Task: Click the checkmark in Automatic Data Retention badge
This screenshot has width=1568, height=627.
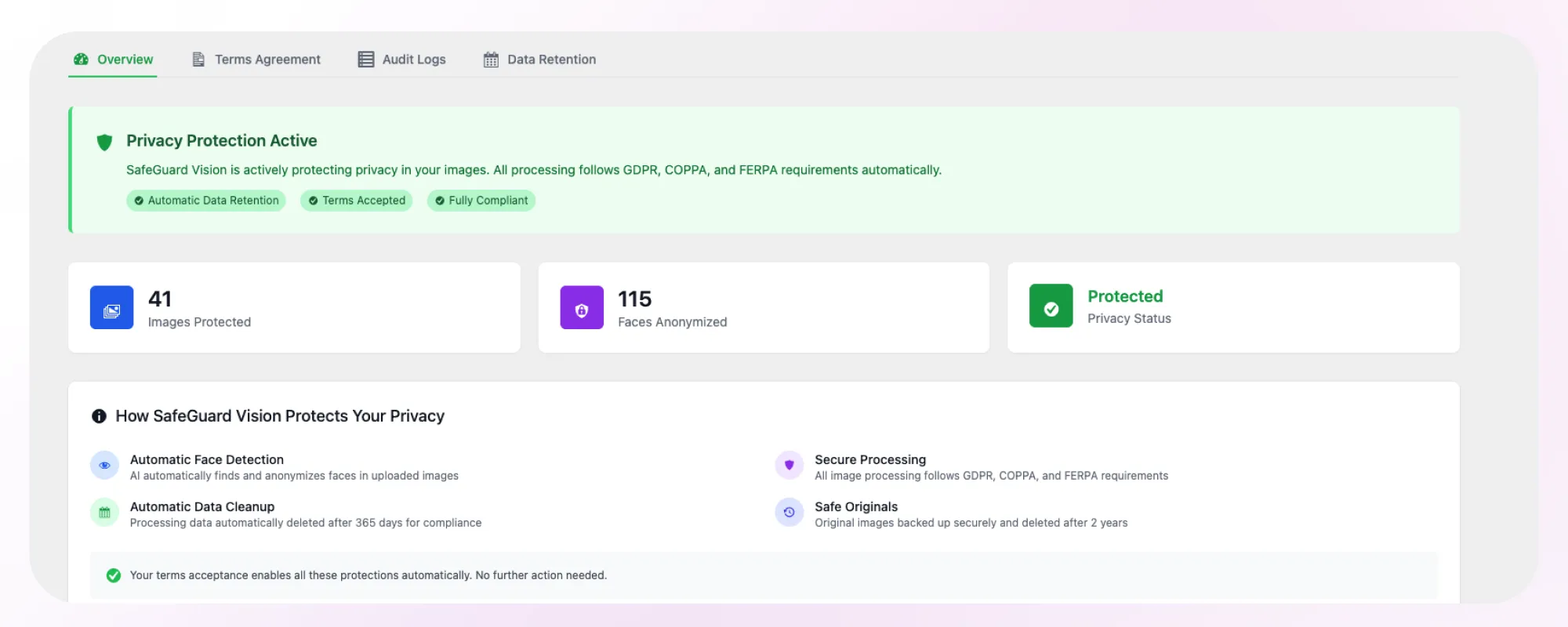Action: click(x=139, y=201)
